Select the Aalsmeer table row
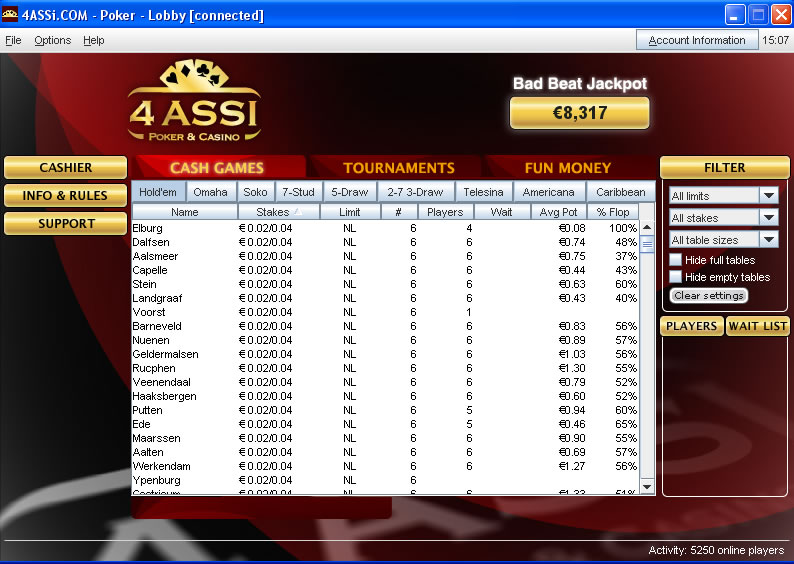 tap(385, 256)
